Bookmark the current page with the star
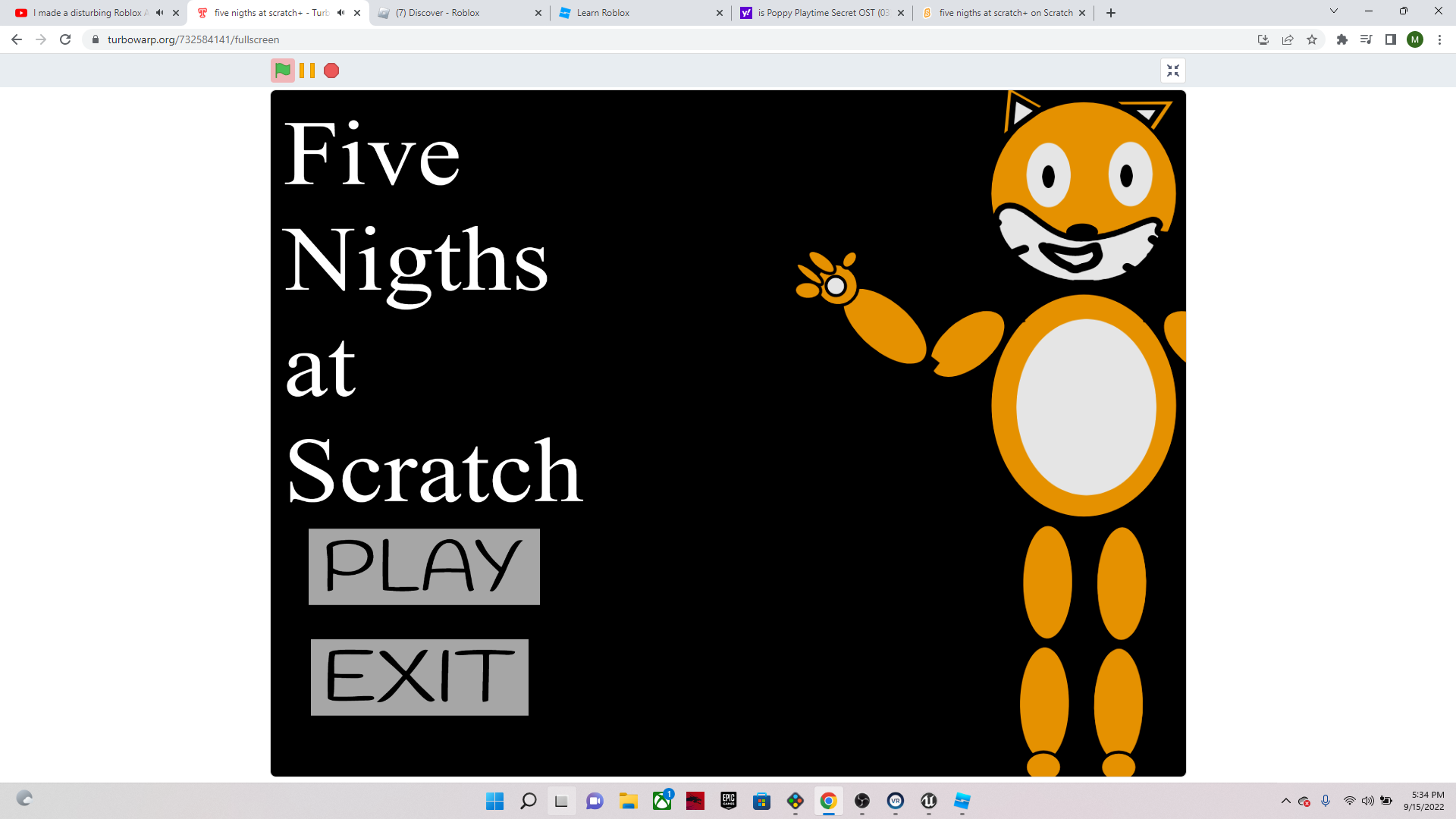The height and width of the screenshot is (819, 1456). pyautogui.click(x=1312, y=39)
